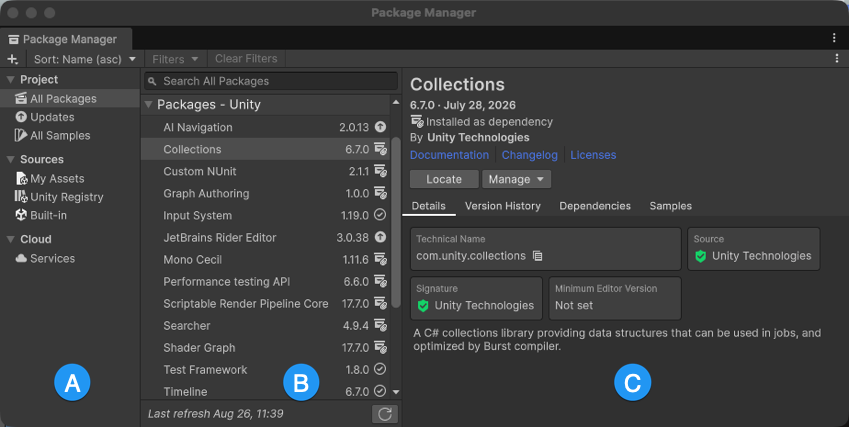Open the window tab's three-dot menu
The image size is (849, 427).
click(834, 37)
